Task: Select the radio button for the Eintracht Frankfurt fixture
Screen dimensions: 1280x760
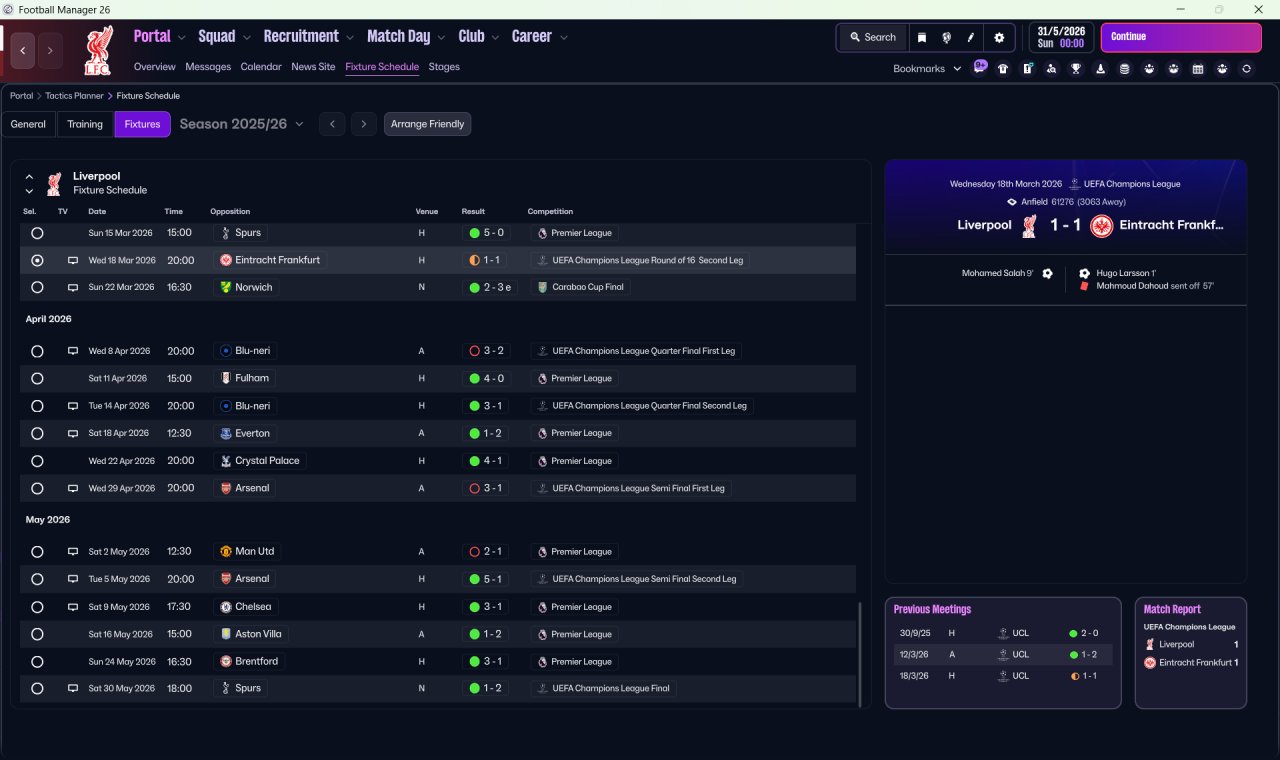Action: click(x=37, y=260)
